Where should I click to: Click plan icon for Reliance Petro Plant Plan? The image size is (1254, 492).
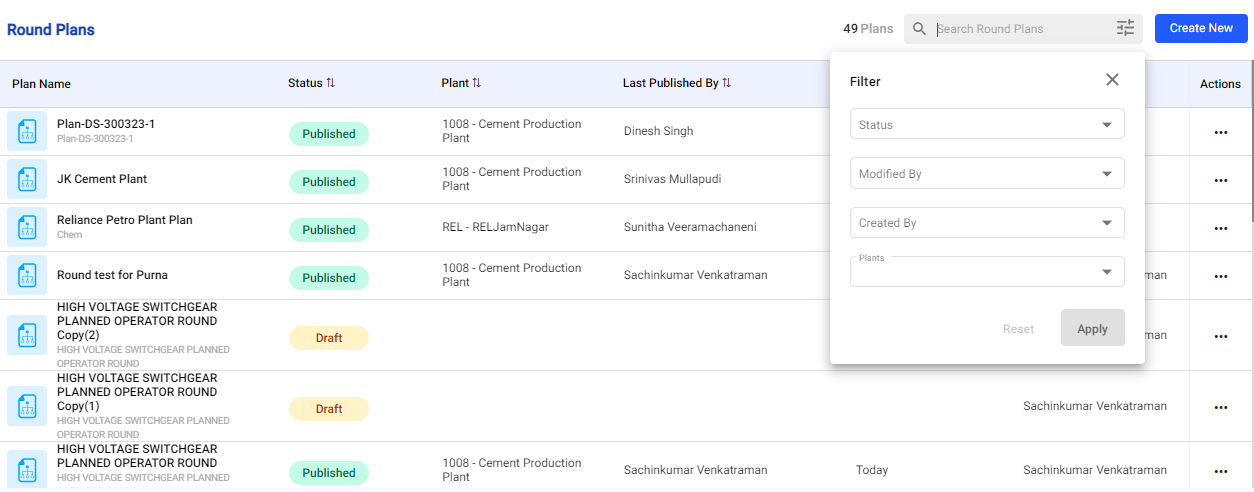click(x=27, y=227)
